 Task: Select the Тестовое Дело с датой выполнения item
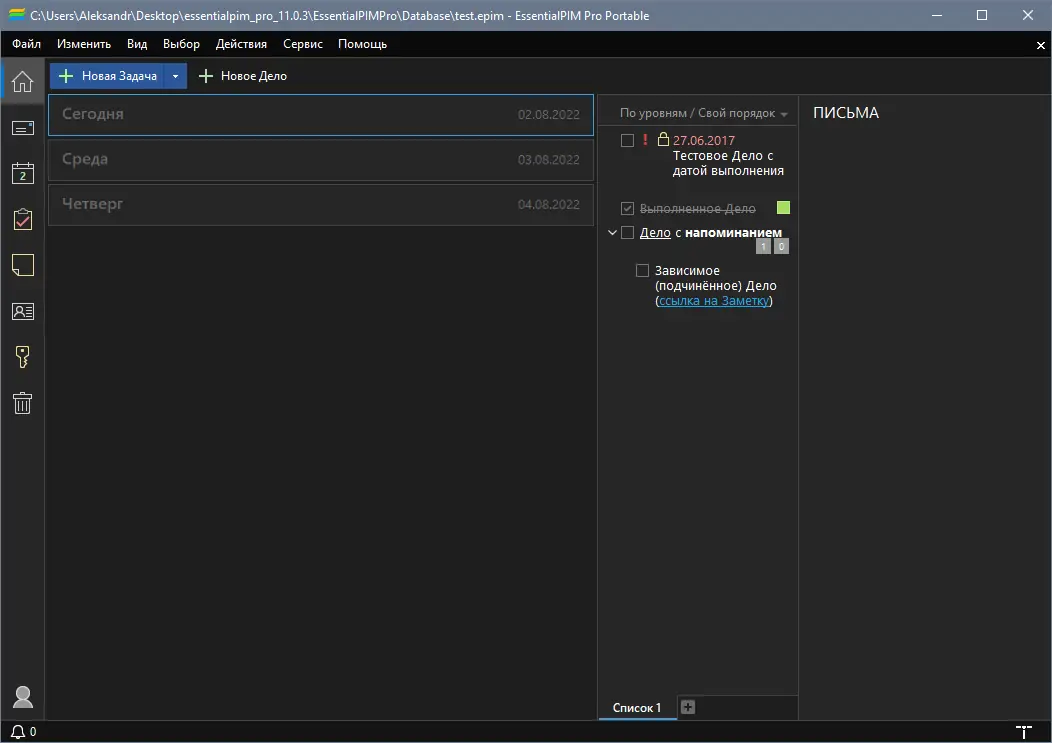pyautogui.click(x=728, y=163)
